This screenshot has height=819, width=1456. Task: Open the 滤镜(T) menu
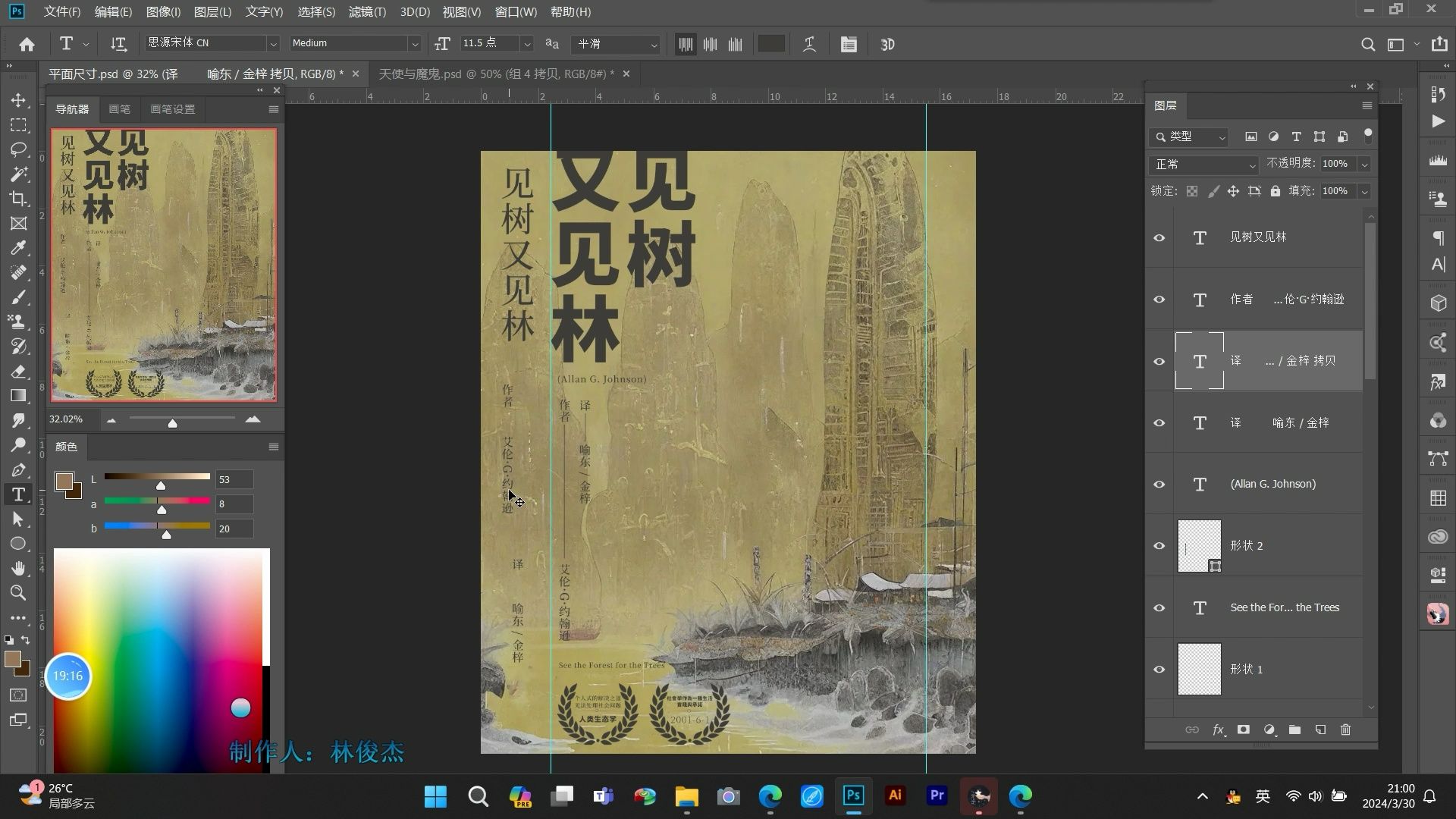tap(367, 12)
